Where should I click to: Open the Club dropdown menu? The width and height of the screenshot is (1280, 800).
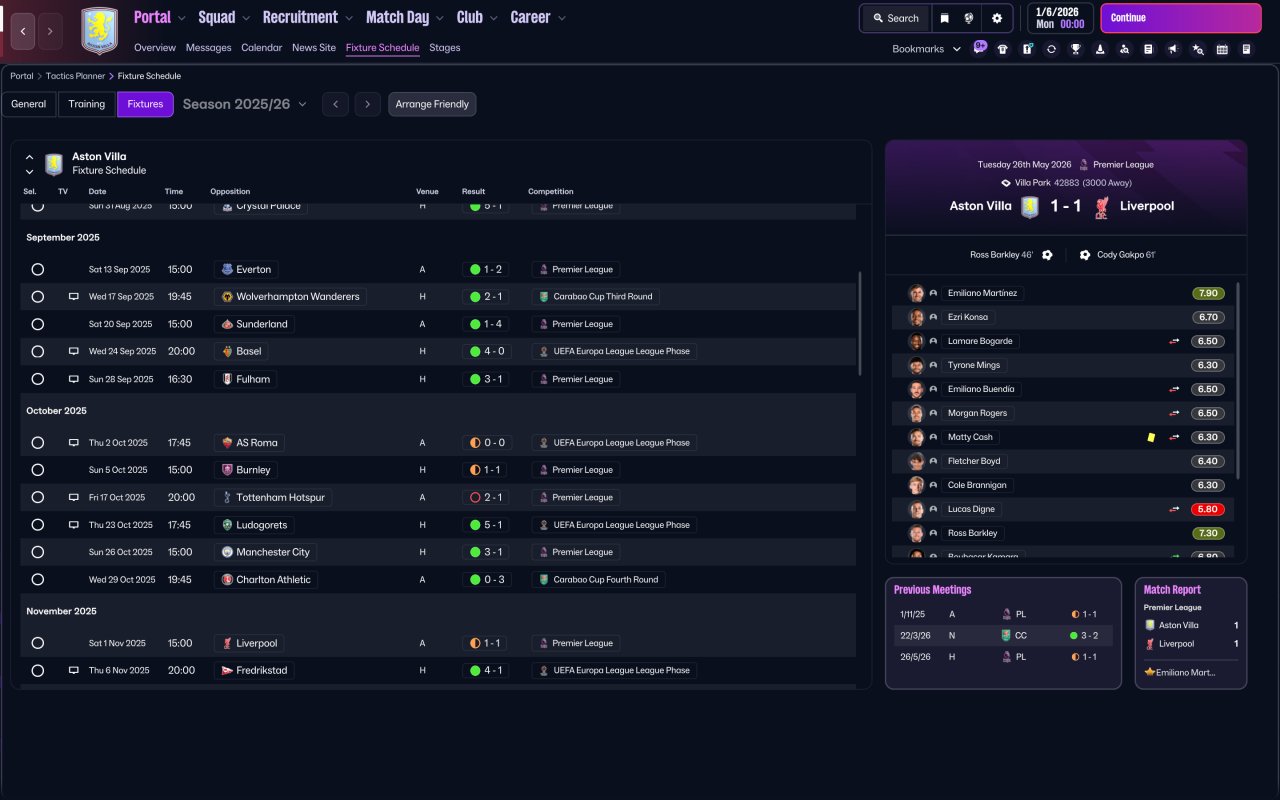[x=477, y=17]
